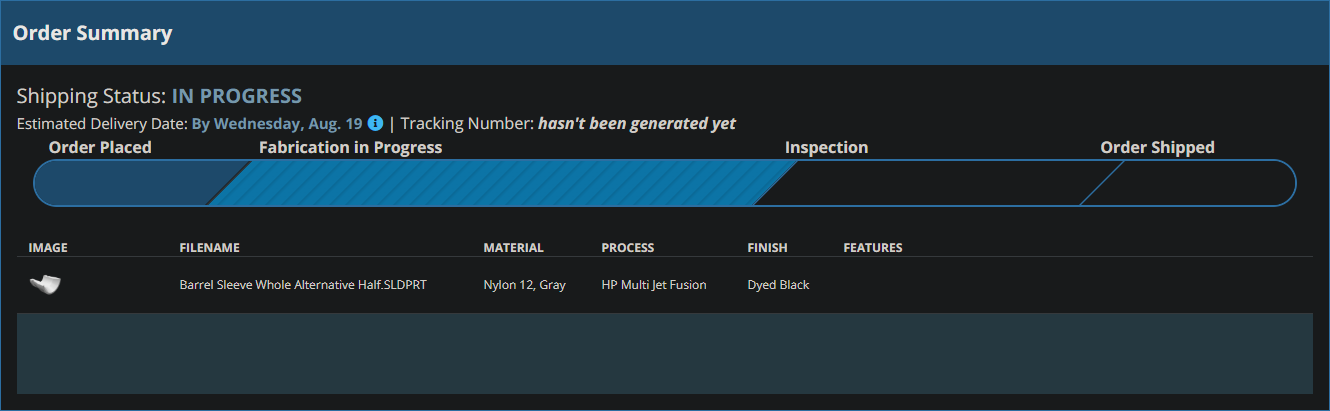
Task: Click the IN PROGRESS shipping status text
Action: coord(237,96)
